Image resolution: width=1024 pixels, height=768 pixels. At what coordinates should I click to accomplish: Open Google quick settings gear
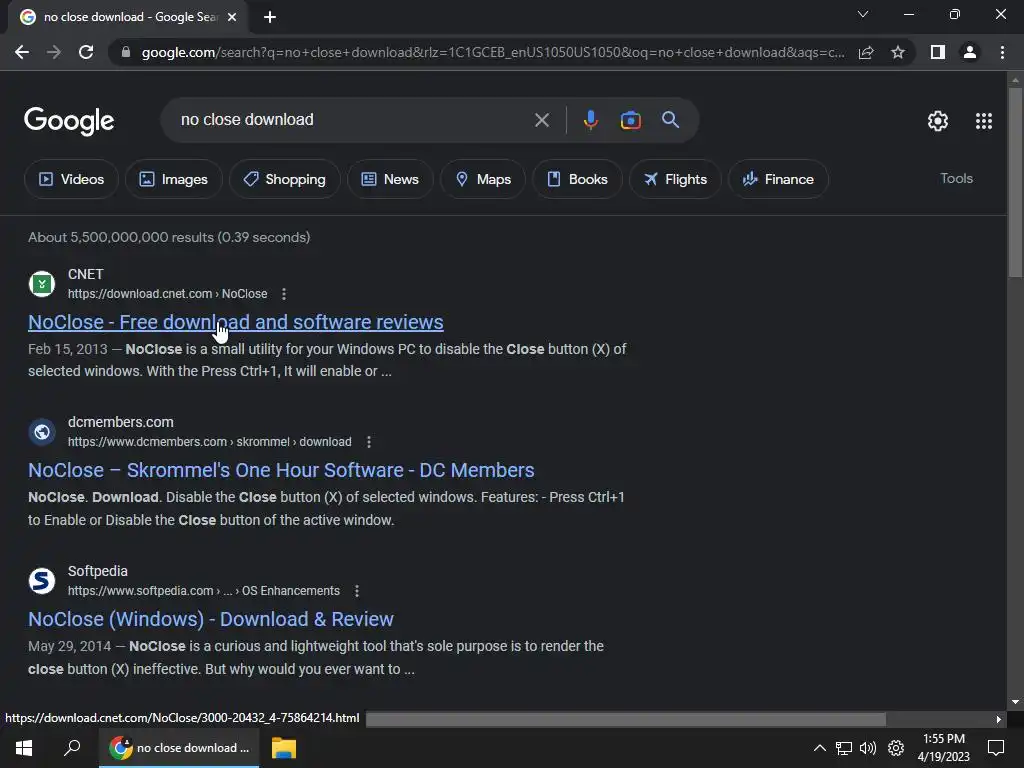[938, 121]
